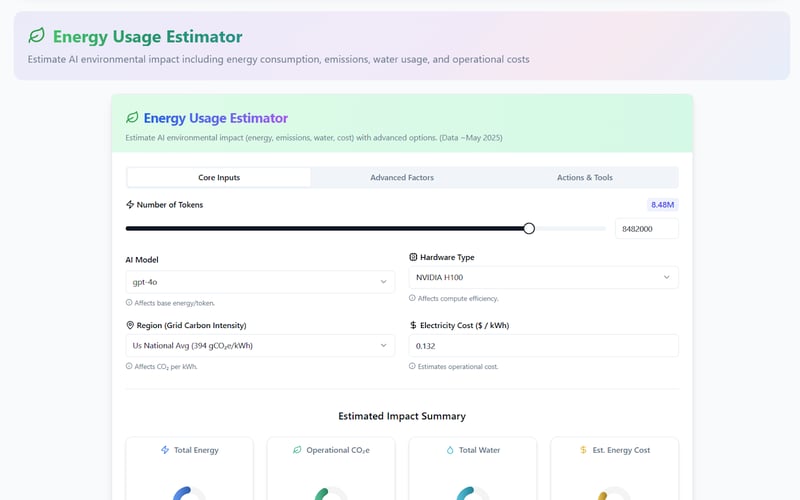Click the Operational CO₂e card label
The image size is (800, 500).
pyautogui.click(x=338, y=450)
